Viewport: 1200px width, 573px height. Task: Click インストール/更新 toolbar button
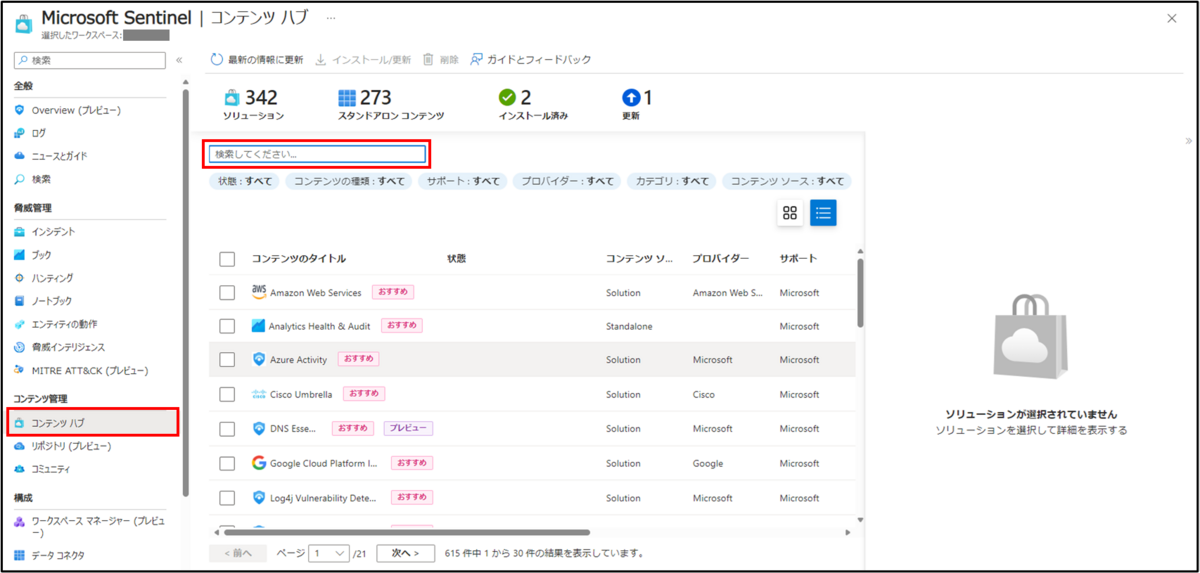363,59
